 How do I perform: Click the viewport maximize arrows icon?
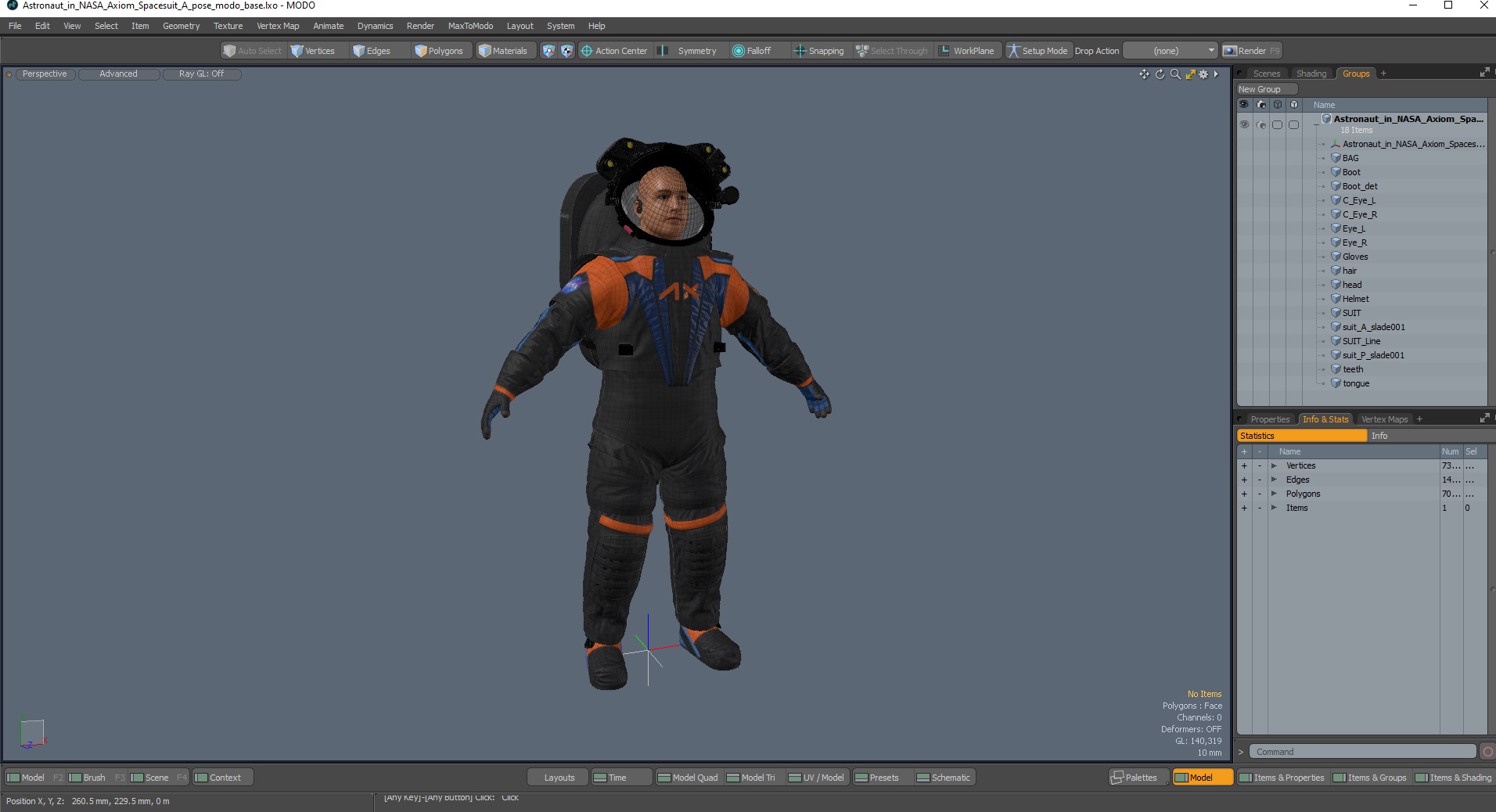[x=1190, y=74]
